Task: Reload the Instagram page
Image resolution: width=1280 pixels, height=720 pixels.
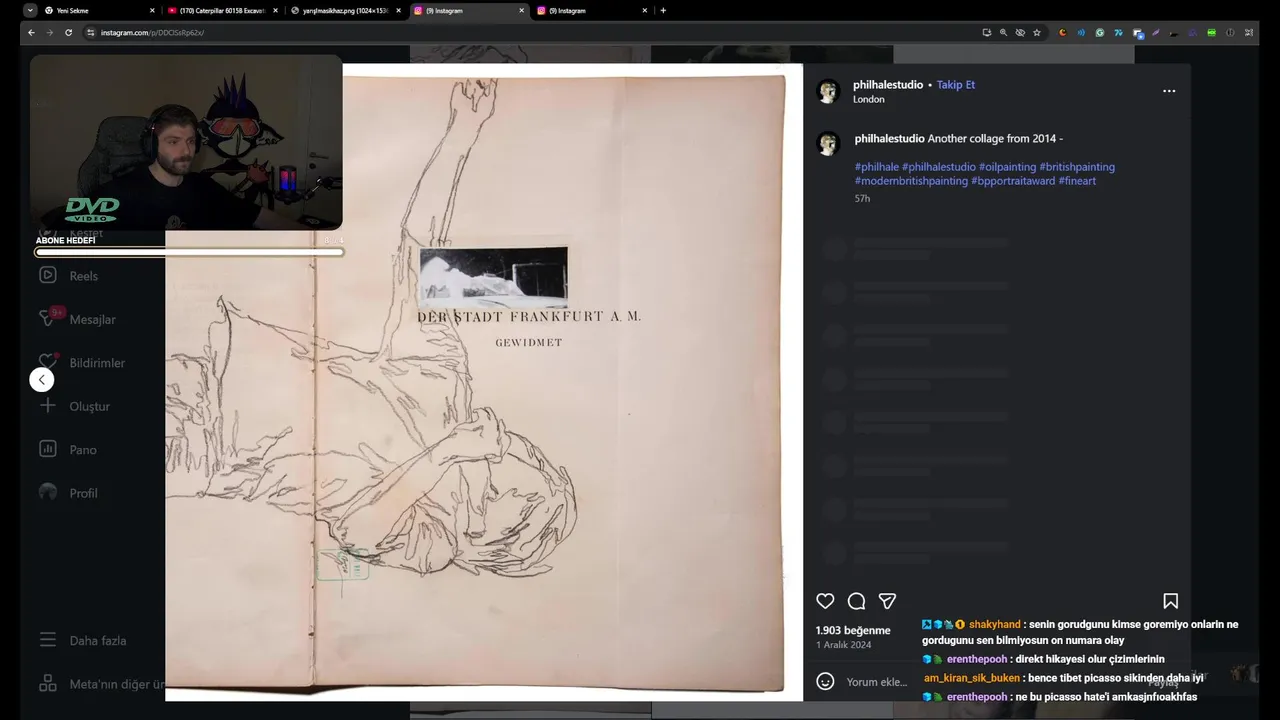Action: coord(68,32)
